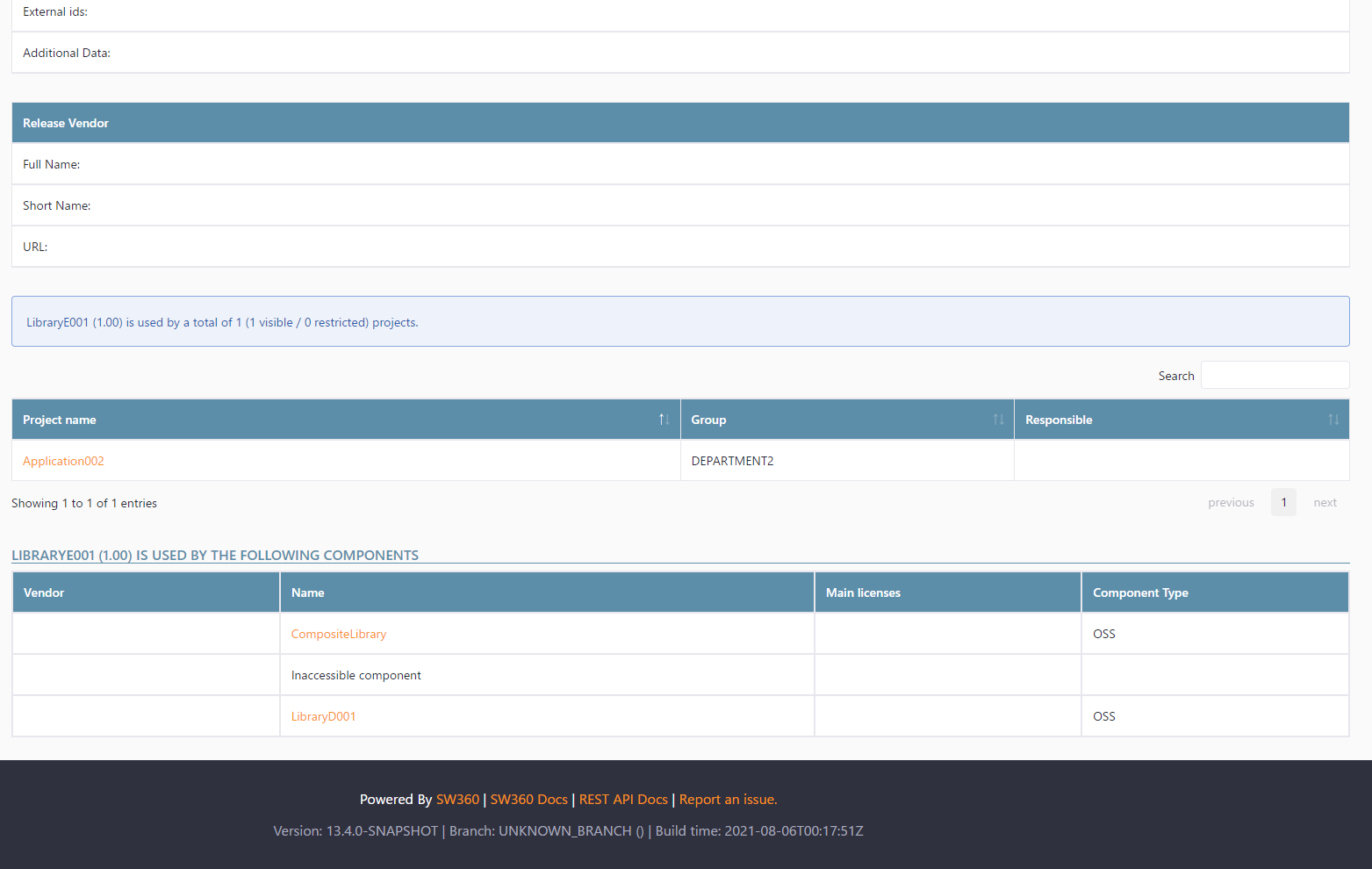Toggle sorting on the Project name column arrows
The height and width of the screenshot is (869, 1372).
coord(664,420)
